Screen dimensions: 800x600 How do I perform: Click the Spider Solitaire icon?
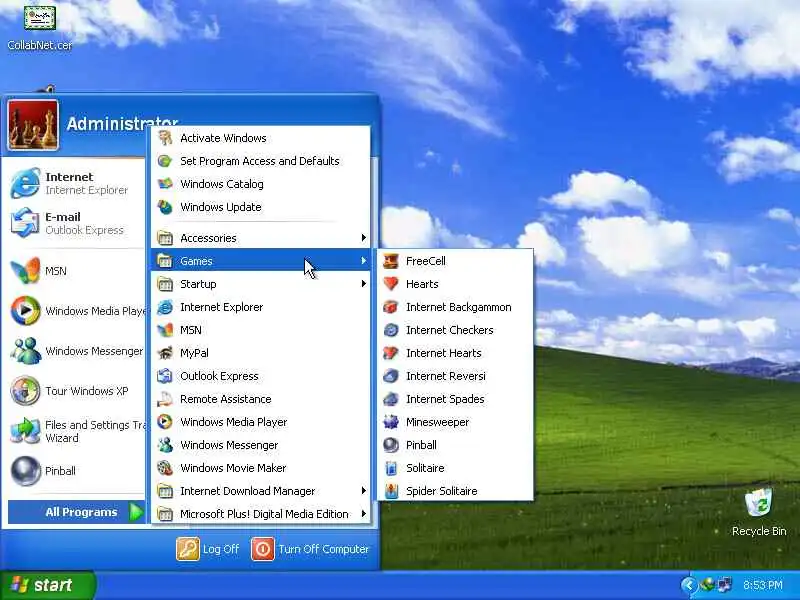[391, 491]
